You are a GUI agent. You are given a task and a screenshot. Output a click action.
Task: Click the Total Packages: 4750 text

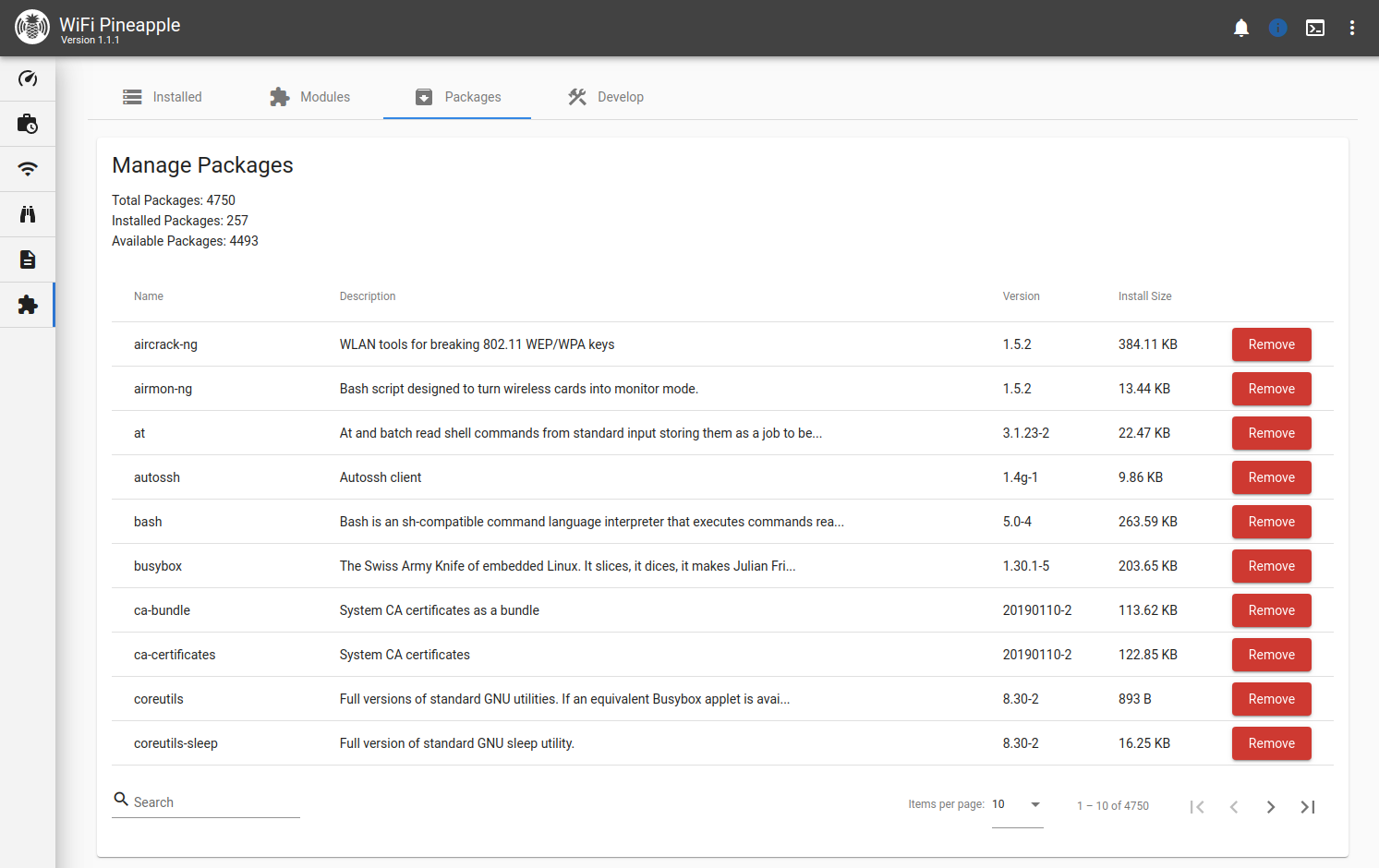(x=174, y=200)
